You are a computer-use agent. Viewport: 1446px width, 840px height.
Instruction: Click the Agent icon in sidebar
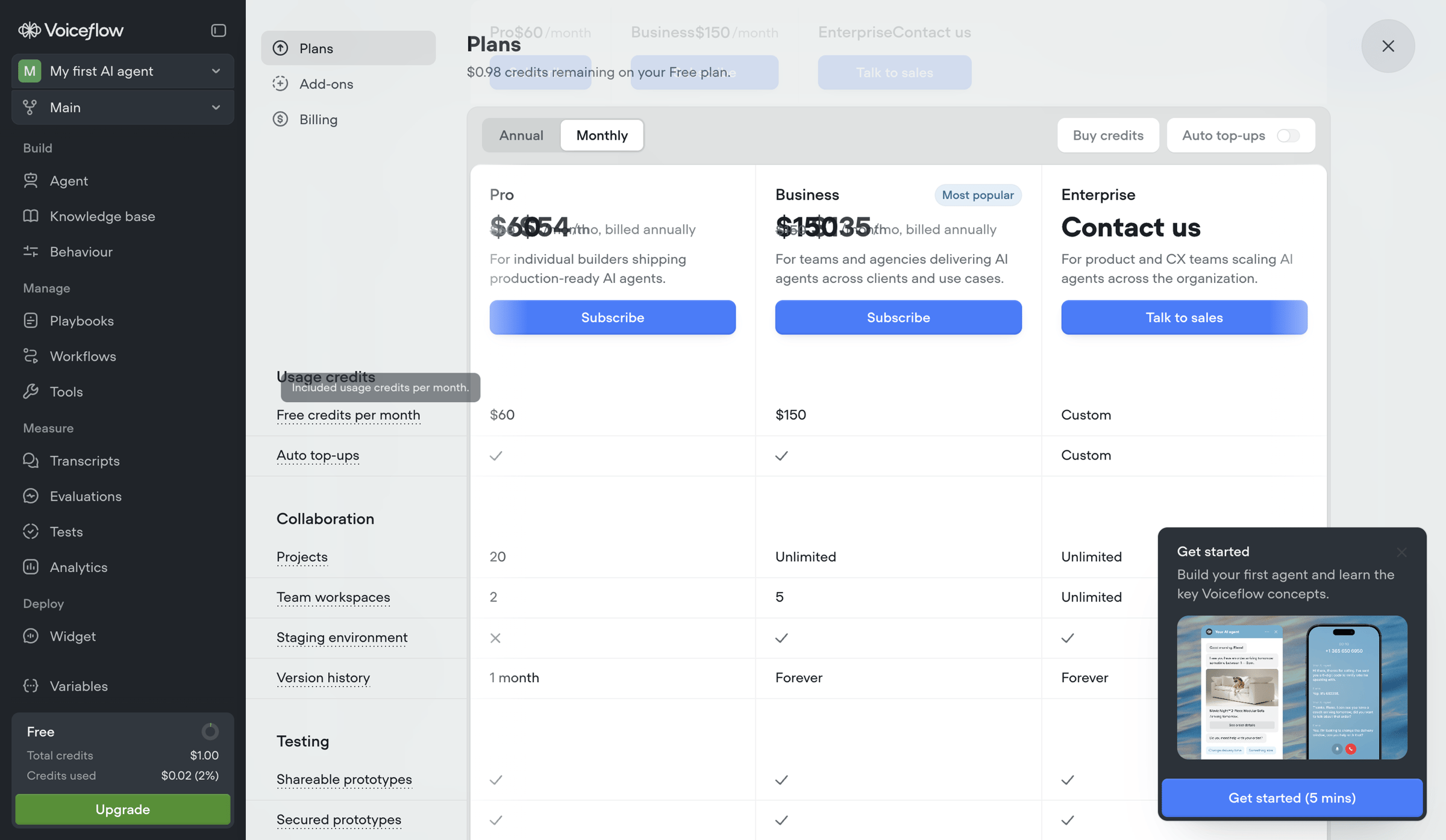[x=31, y=181]
